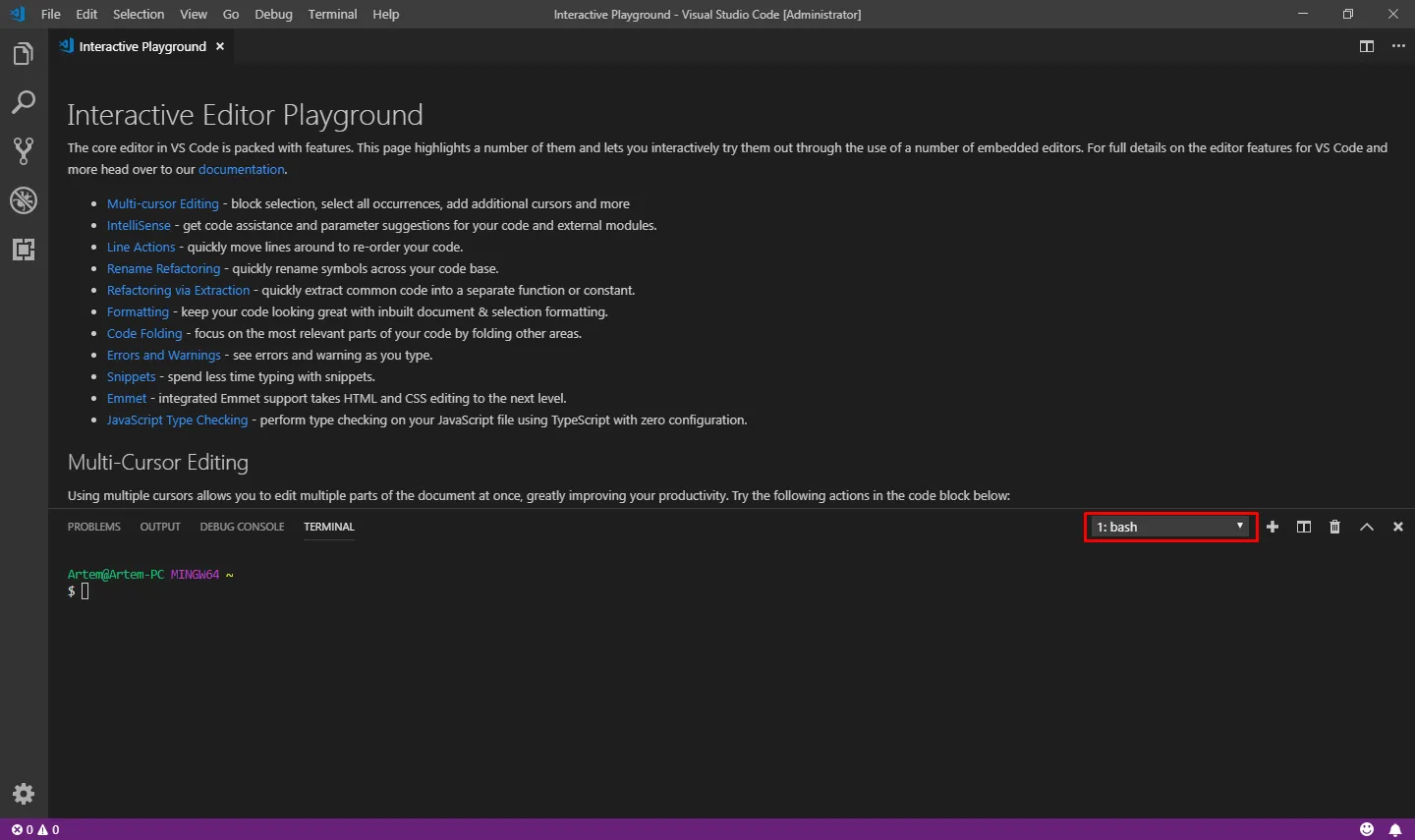Jump to JavaScript Type Checking link
1415x840 pixels.
(x=178, y=420)
